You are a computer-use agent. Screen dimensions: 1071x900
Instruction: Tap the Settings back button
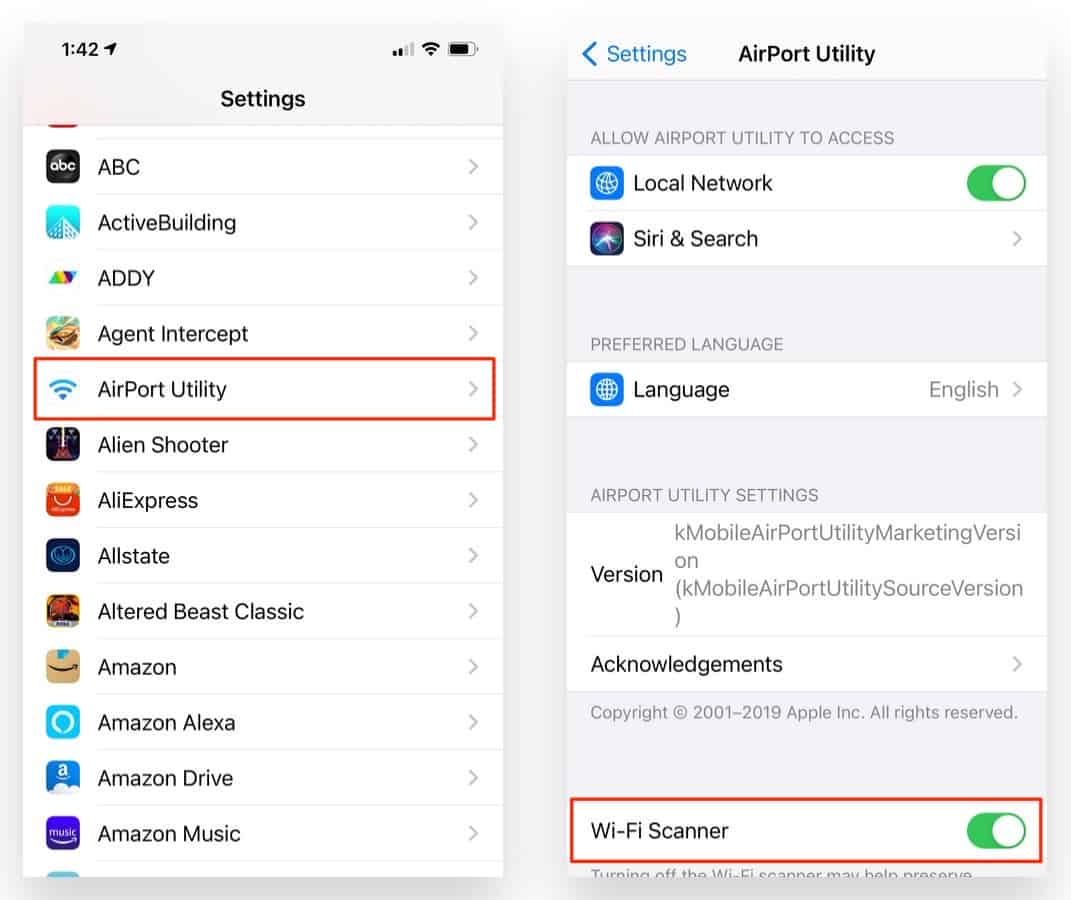(x=633, y=53)
